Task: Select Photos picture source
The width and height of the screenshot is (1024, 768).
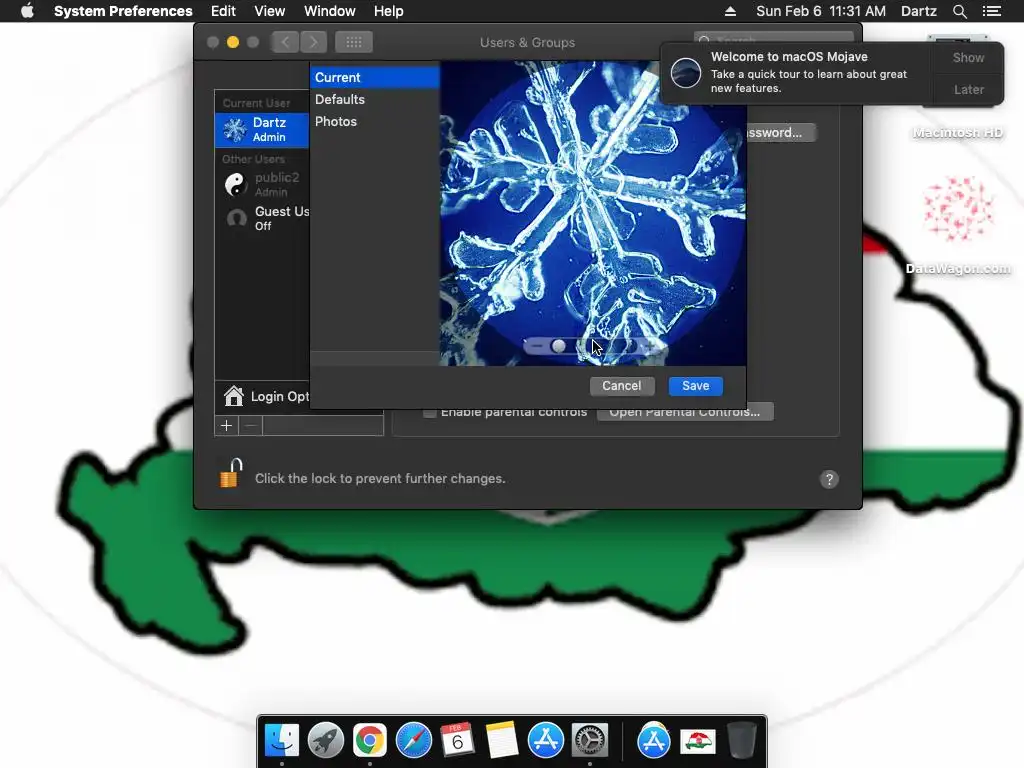Action: 374,121
